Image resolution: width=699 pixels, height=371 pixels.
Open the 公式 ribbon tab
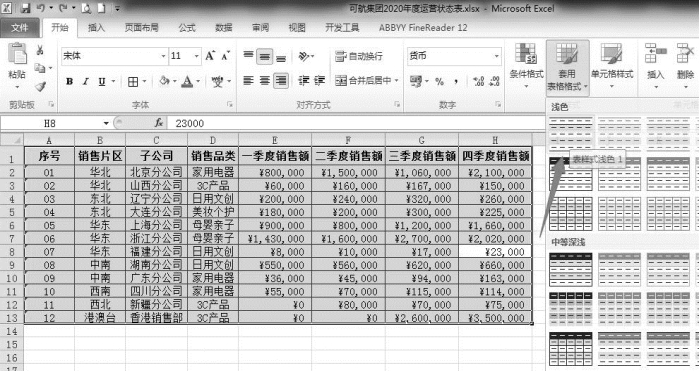(187, 28)
